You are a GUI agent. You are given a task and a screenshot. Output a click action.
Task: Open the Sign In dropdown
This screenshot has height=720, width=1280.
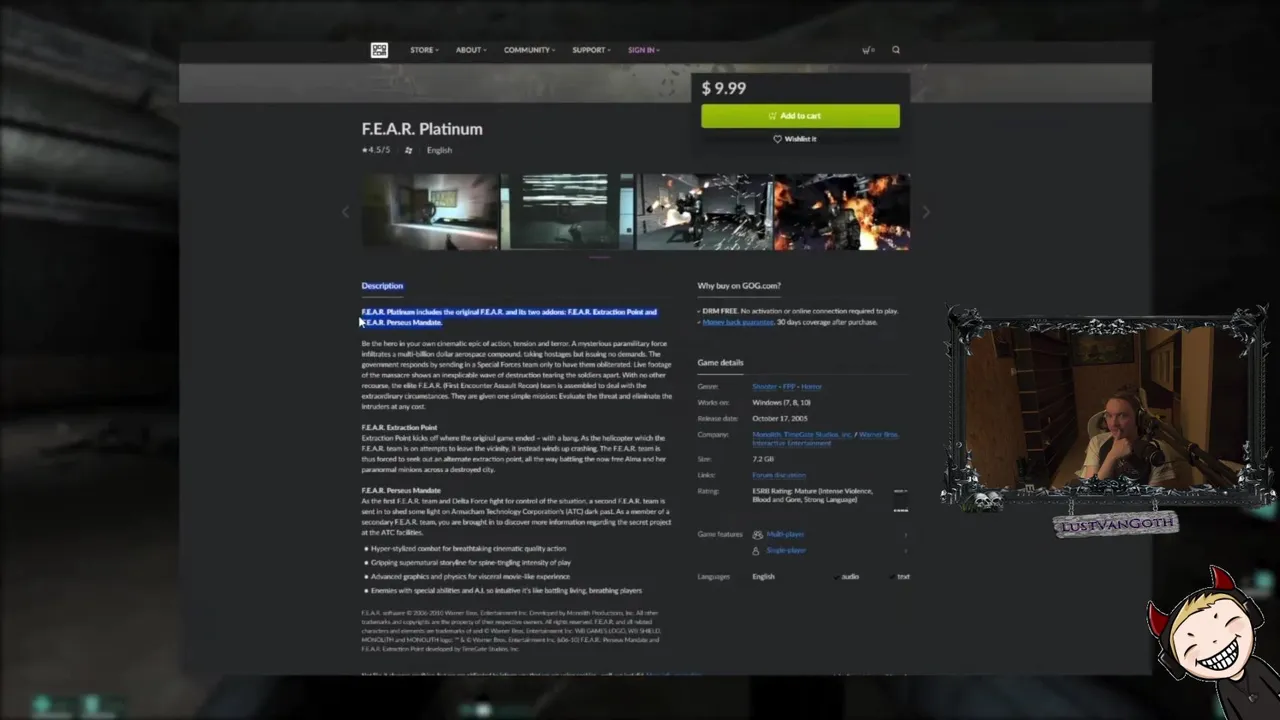pyautogui.click(x=643, y=50)
